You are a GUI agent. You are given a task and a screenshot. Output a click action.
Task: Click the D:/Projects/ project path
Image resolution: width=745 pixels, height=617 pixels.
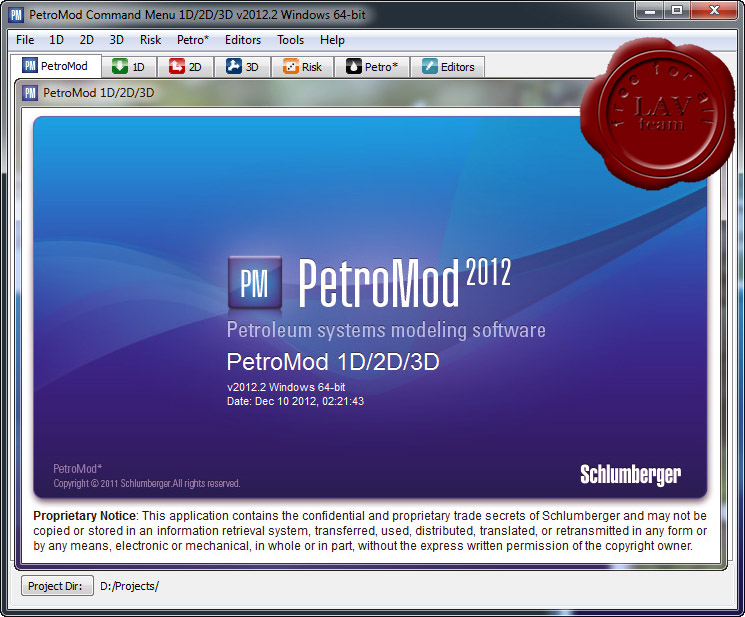coord(129,586)
